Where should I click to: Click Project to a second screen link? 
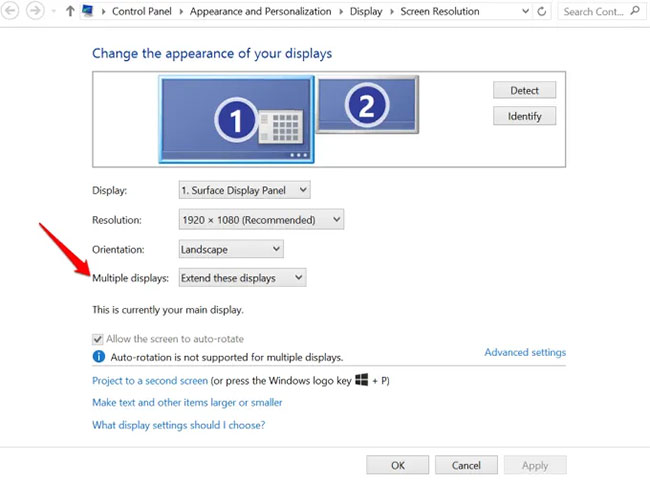pos(150,381)
